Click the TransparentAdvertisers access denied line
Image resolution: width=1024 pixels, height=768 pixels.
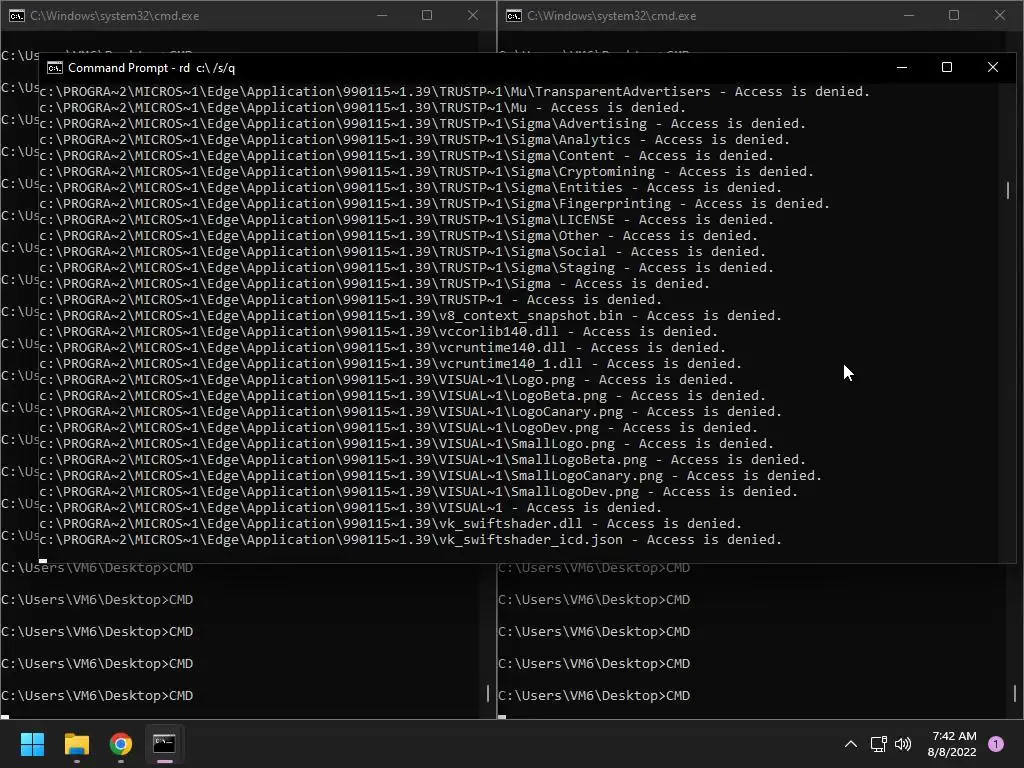click(455, 91)
